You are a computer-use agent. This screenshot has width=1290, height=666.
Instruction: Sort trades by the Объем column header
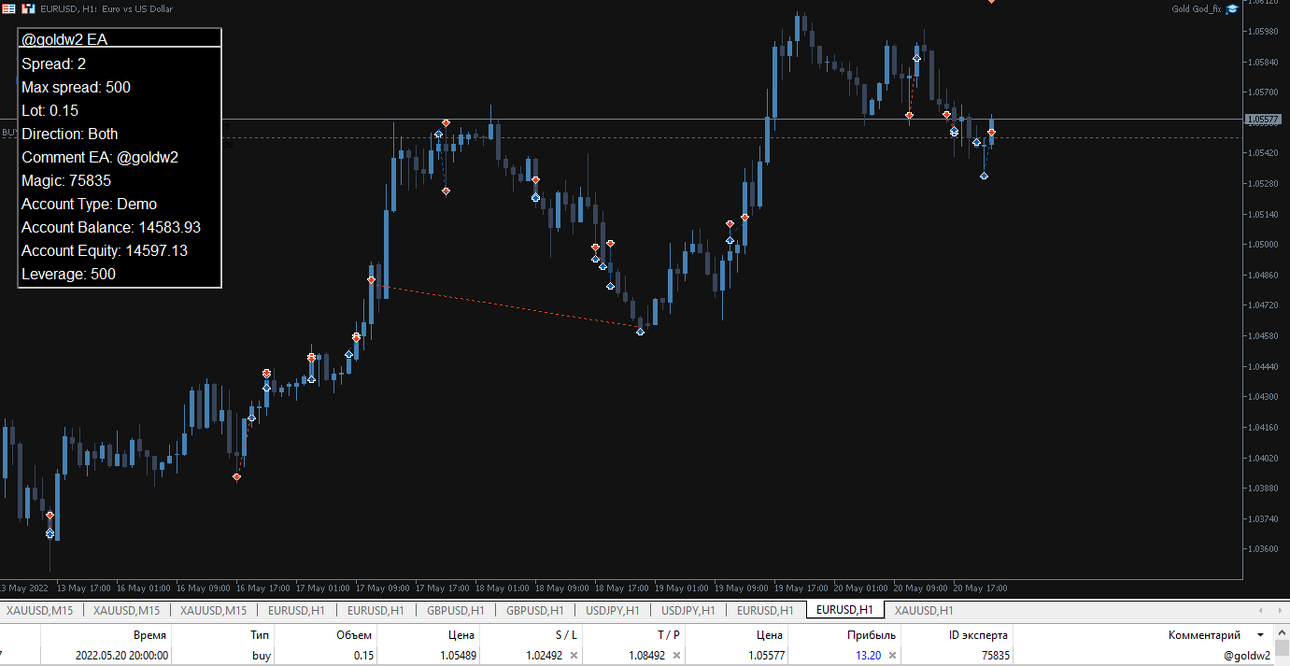coord(354,635)
